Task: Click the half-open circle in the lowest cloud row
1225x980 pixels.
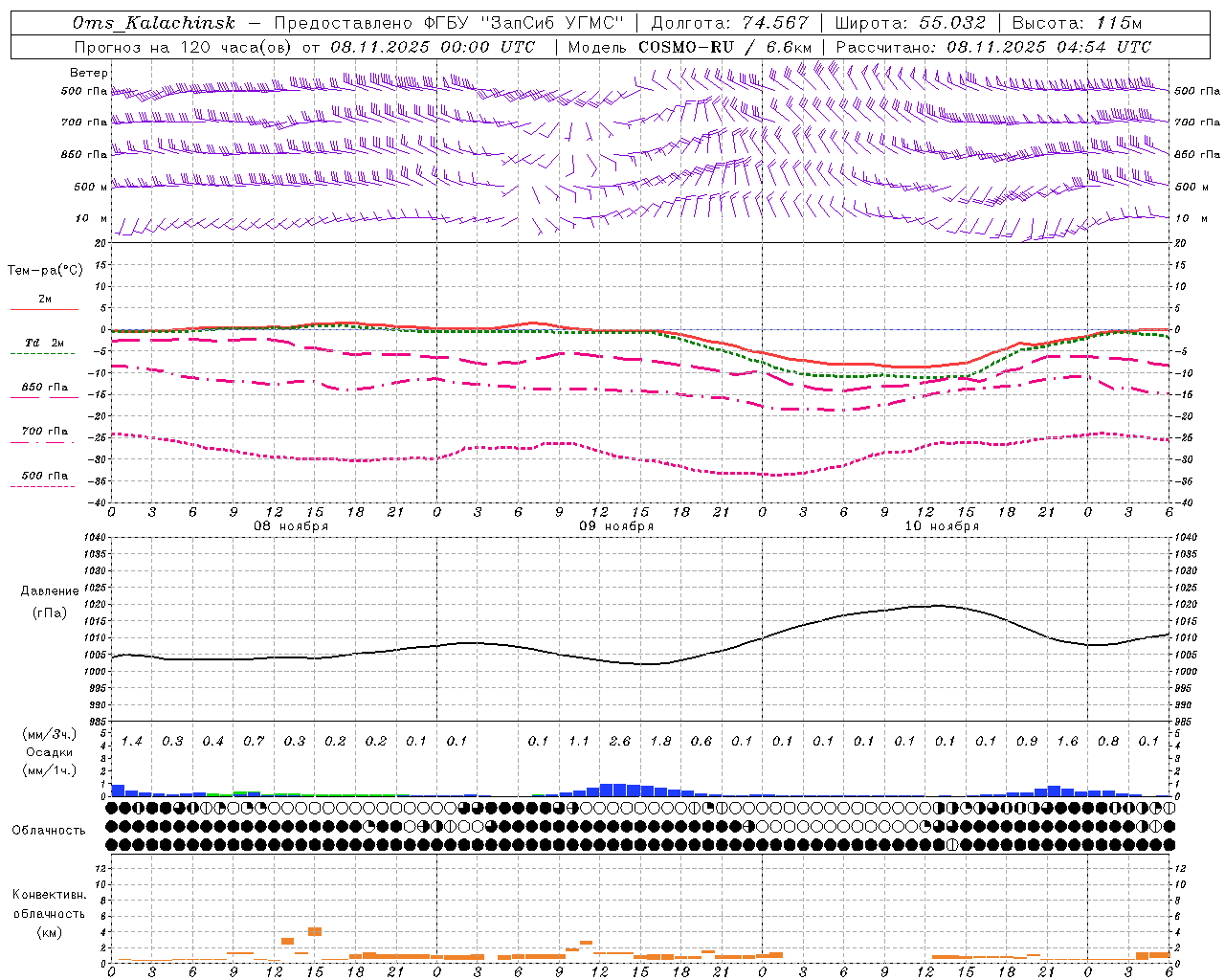Action: (952, 844)
